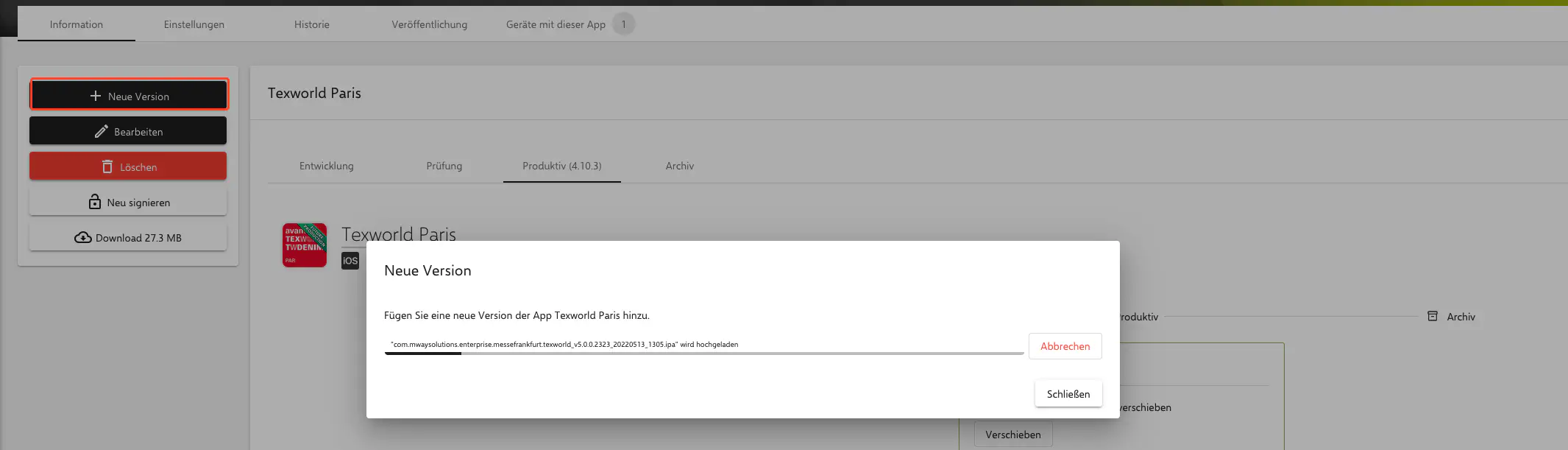Select the Prüfung stage tab
This screenshot has width=1568, height=450.
pyautogui.click(x=444, y=166)
